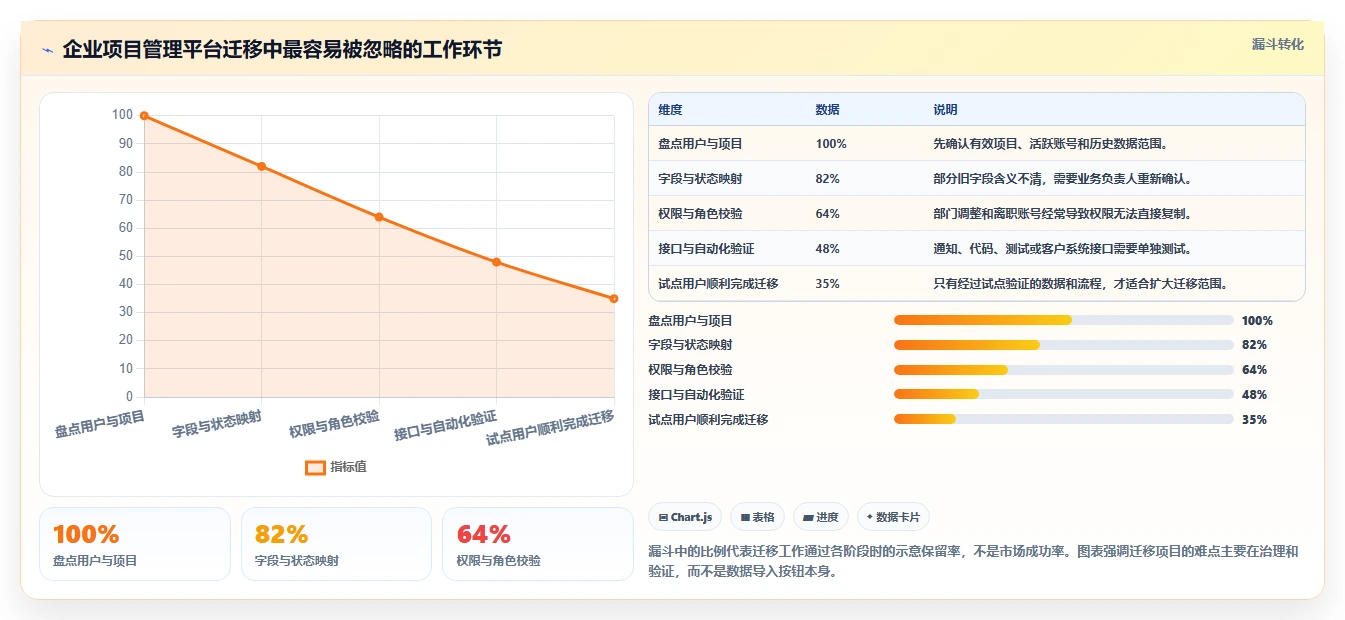Click the 48% value in the table
Screen dimensions: 1345x620
click(x=828, y=249)
